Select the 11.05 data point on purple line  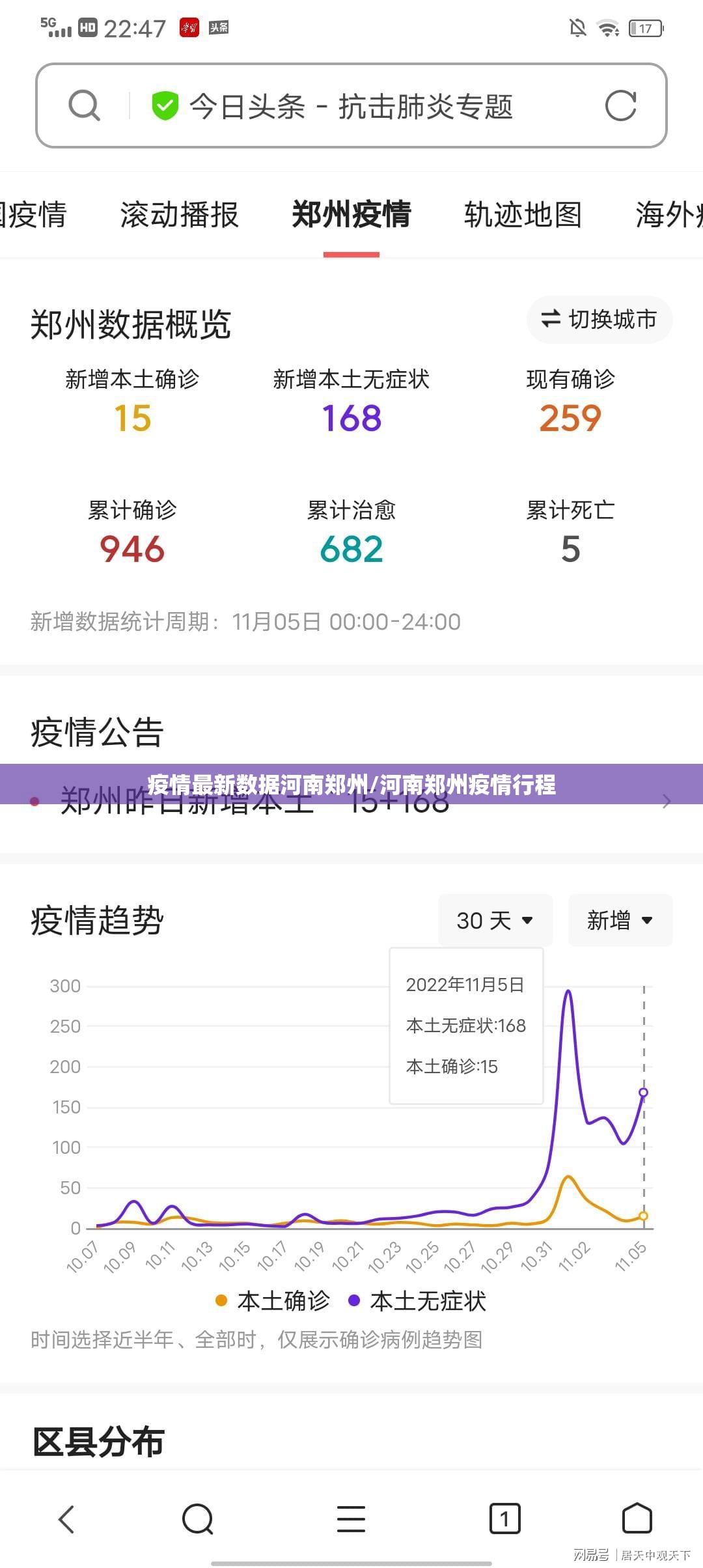[x=643, y=1092]
